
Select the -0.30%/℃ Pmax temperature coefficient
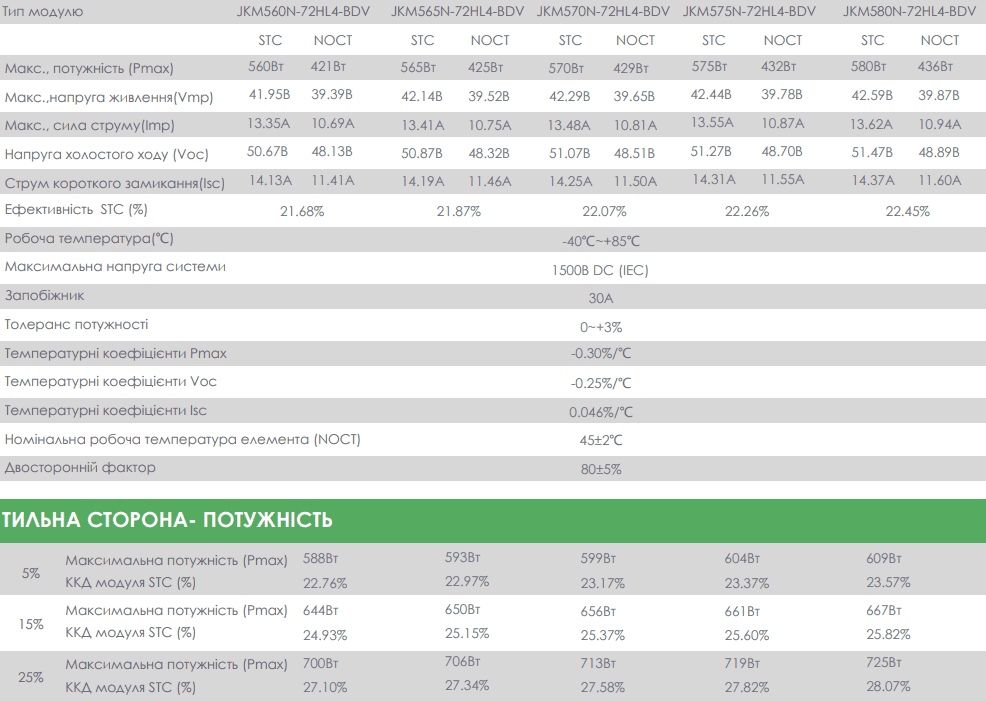click(601, 354)
